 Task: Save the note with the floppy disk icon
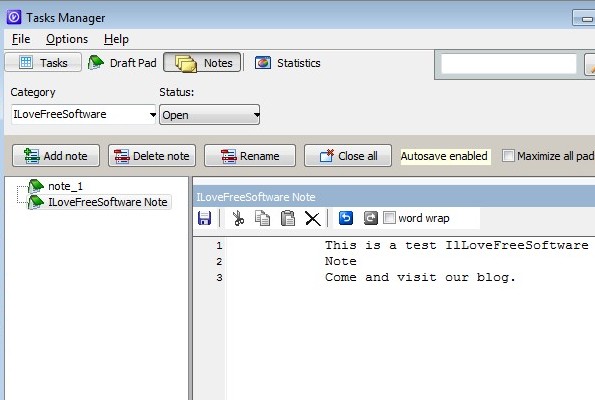click(205, 218)
